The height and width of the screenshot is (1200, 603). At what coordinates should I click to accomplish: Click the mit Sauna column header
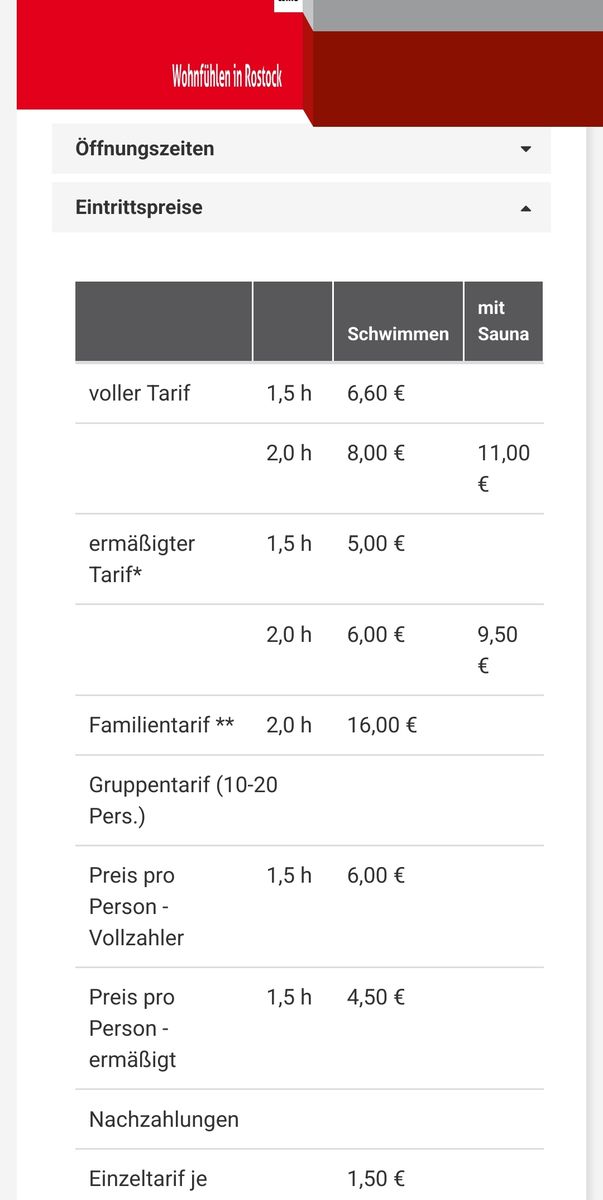pyautogui.click(x=503, y=321)
